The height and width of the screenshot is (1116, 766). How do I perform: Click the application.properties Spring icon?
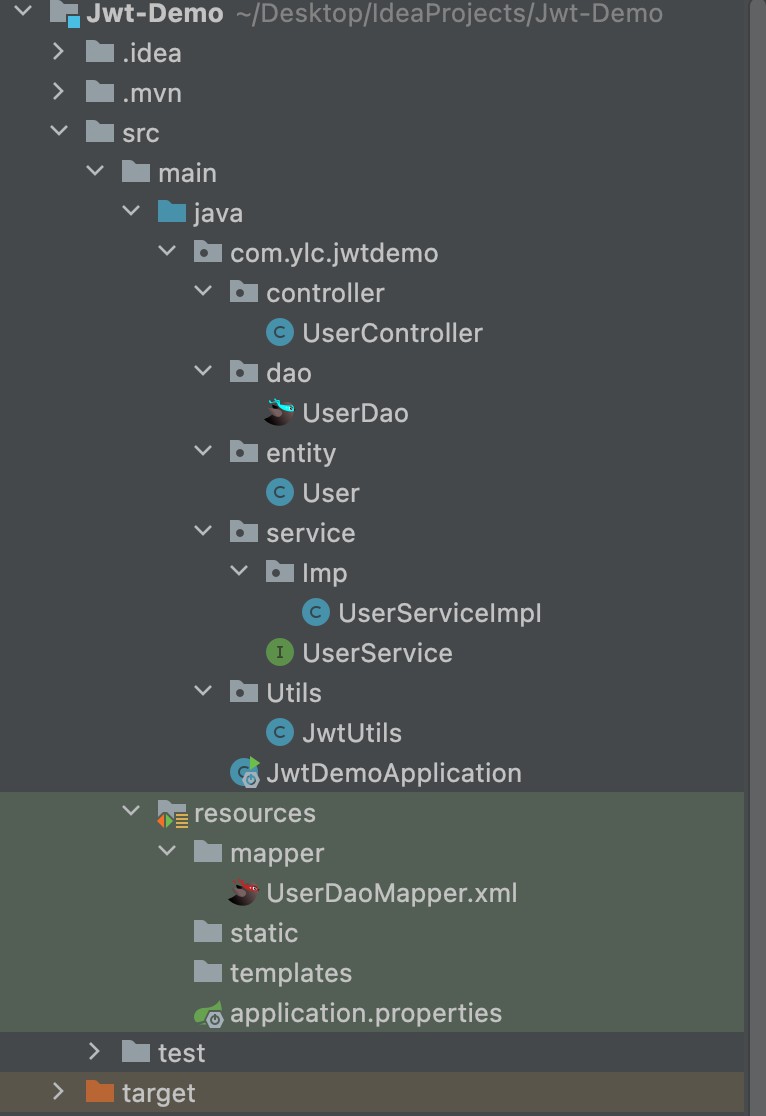(x=208, y=1013)
